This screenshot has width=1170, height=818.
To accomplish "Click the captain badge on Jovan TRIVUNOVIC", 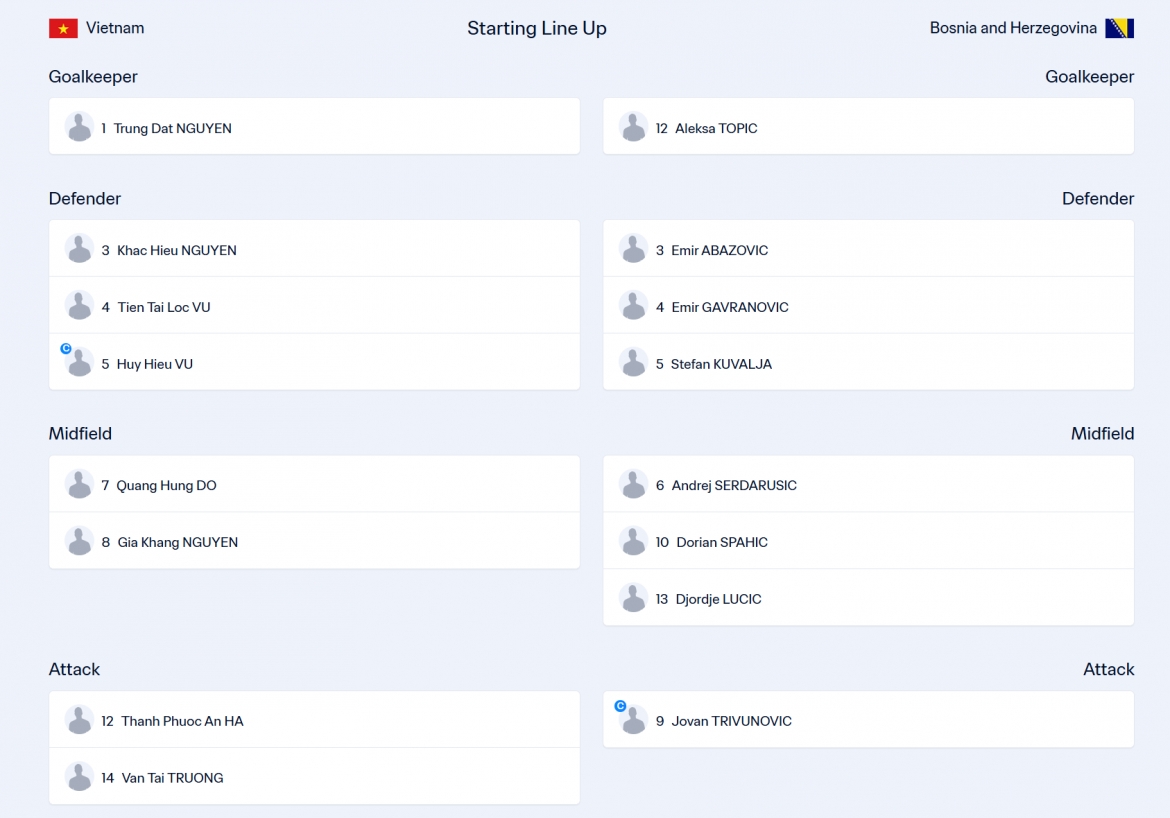I will click(620, 705).
